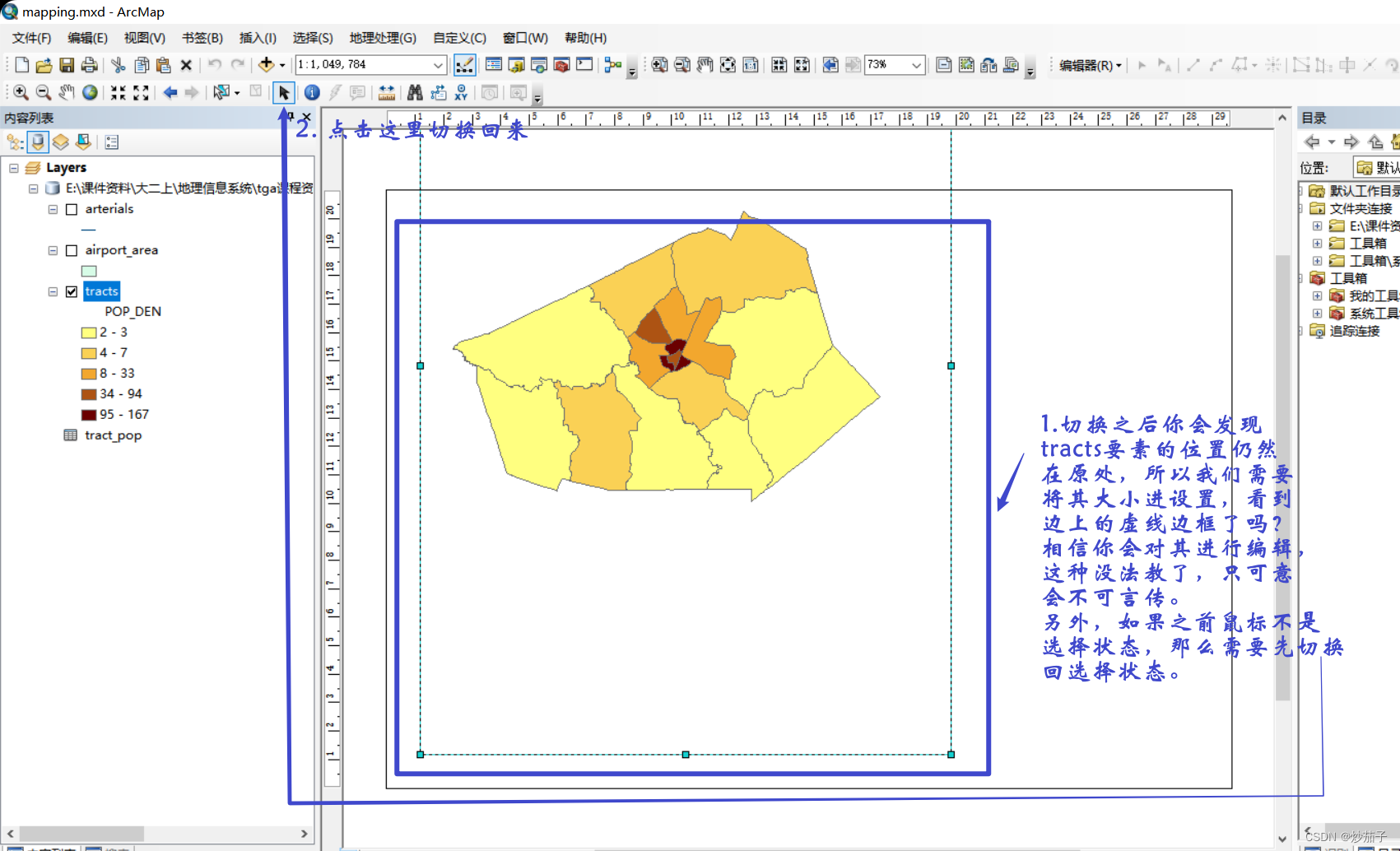Select the Zoom In magnifier tool
Image resolution: width=1400 pixels, height=851 pixels.
[21, 92]
